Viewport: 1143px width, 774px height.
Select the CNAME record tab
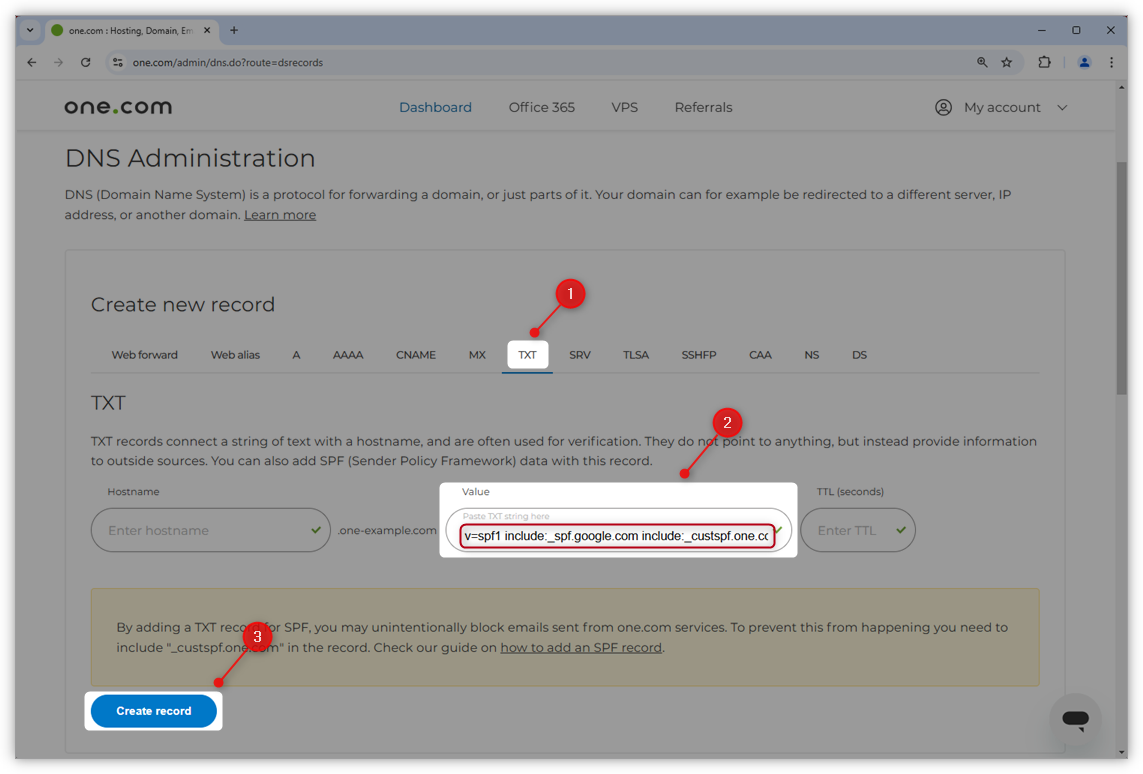[x=415, y=354]
